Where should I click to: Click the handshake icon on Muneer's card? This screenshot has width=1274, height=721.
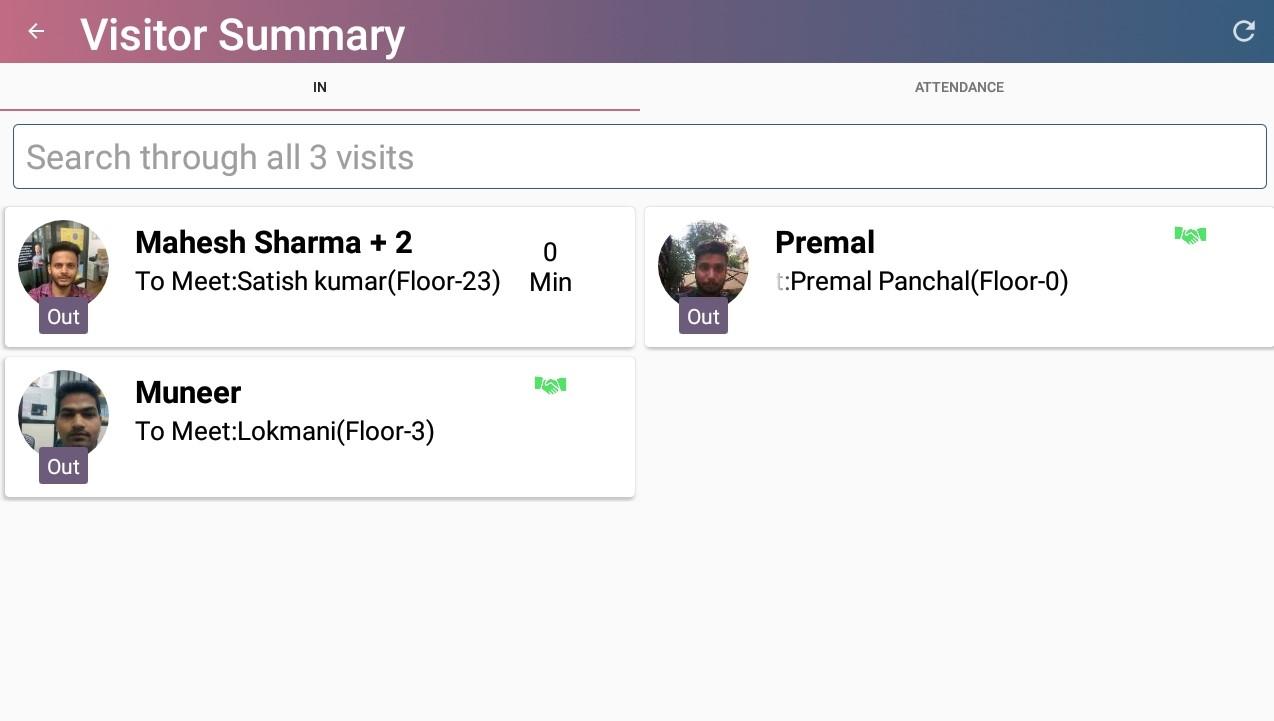[x=550, y=385]
